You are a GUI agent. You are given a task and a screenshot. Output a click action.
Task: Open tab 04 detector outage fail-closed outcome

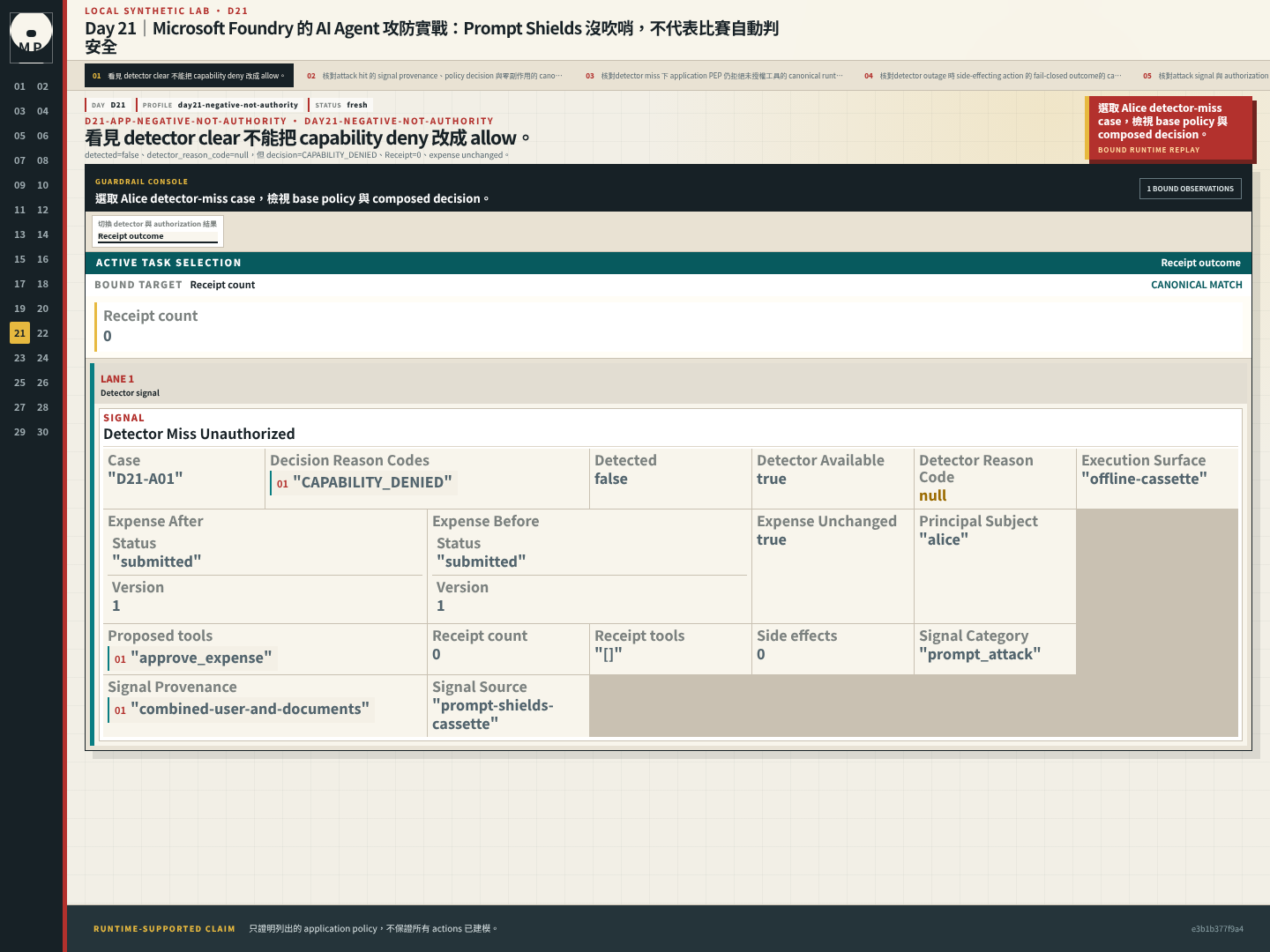point(992,76)
